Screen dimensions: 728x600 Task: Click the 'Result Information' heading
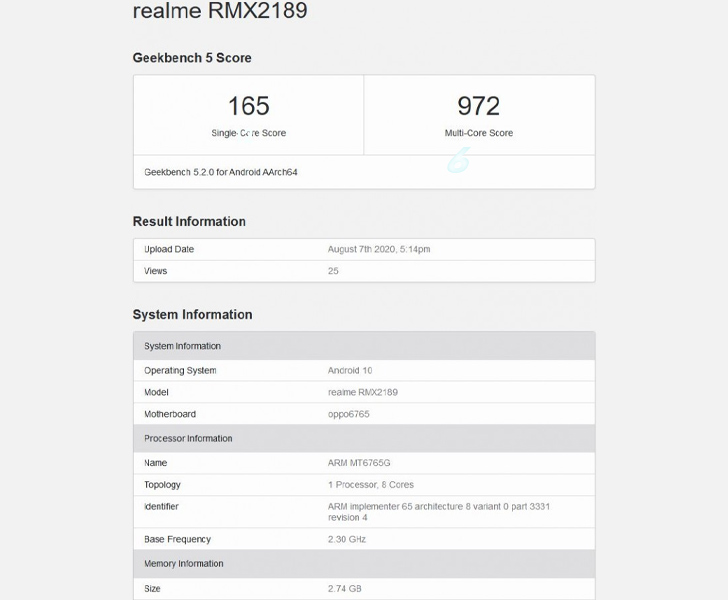click(189, 222)
